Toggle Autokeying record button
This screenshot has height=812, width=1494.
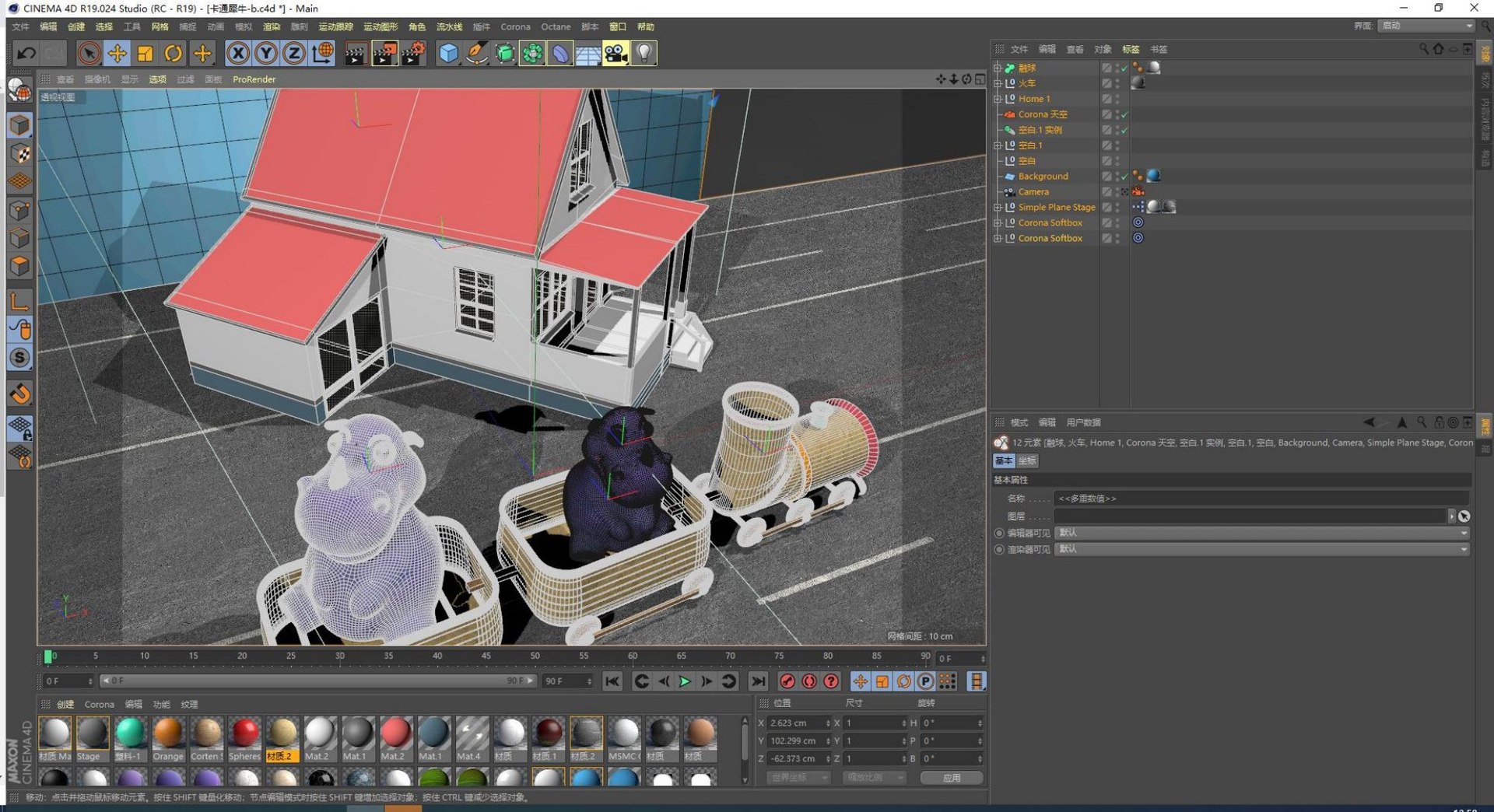pyautogui.click(x=809, y=681)
